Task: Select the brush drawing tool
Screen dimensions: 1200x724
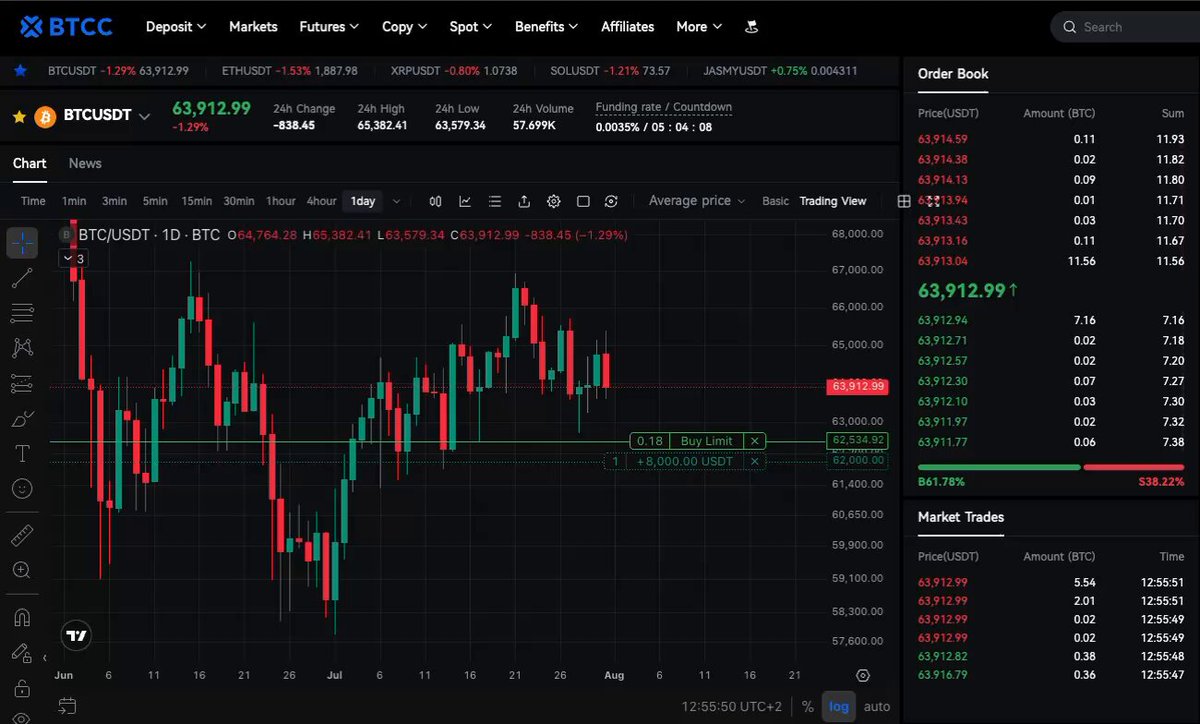Action: [22, 418]
